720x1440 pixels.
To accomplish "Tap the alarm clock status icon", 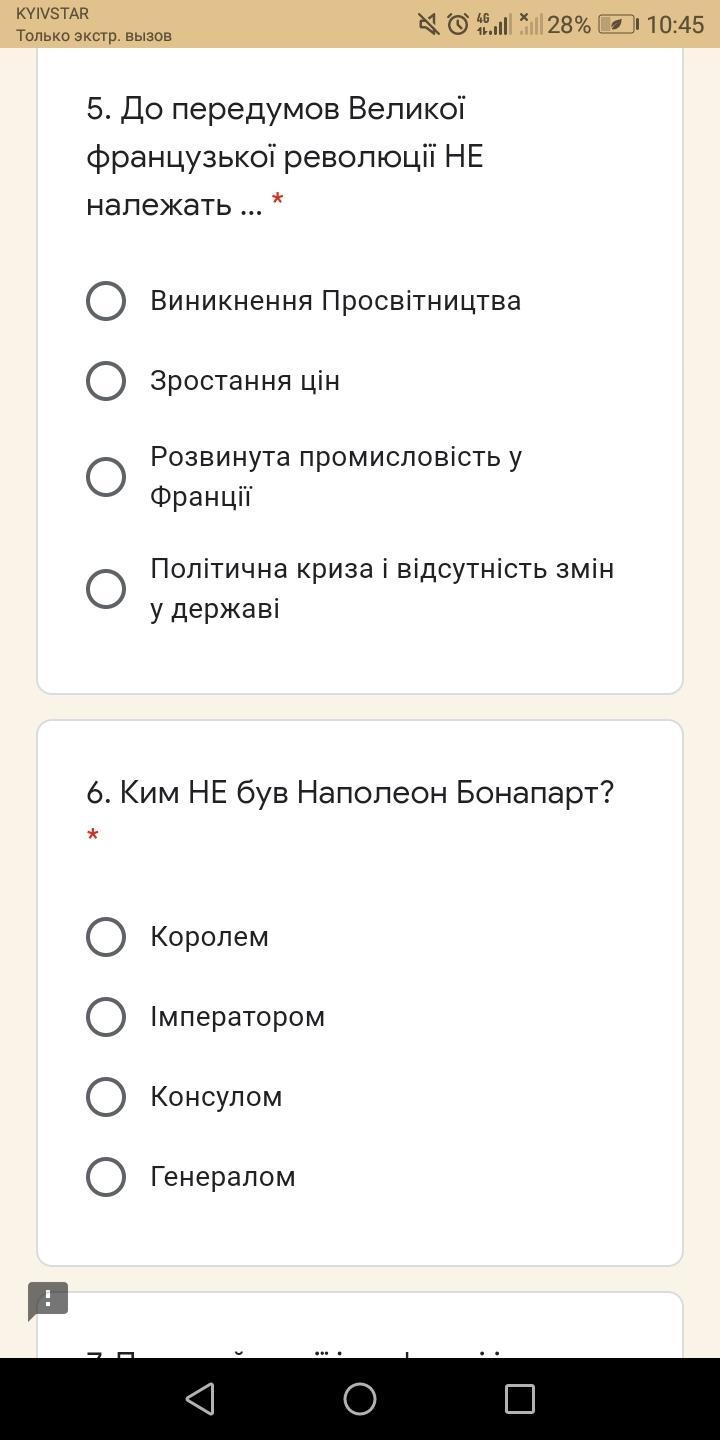I will point(458,24).
